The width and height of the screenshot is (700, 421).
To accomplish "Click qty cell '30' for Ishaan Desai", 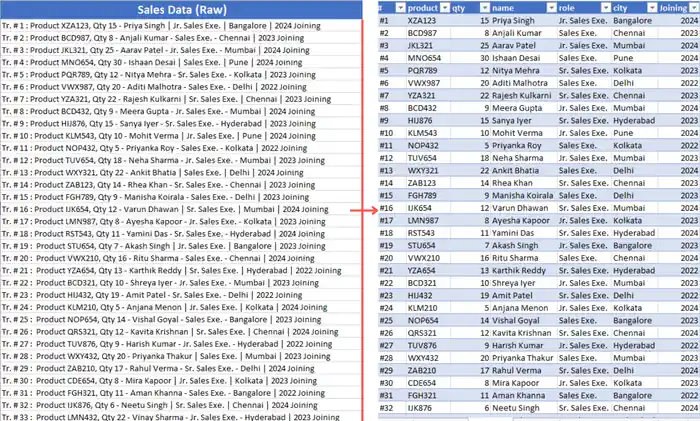I will point(470,58).
